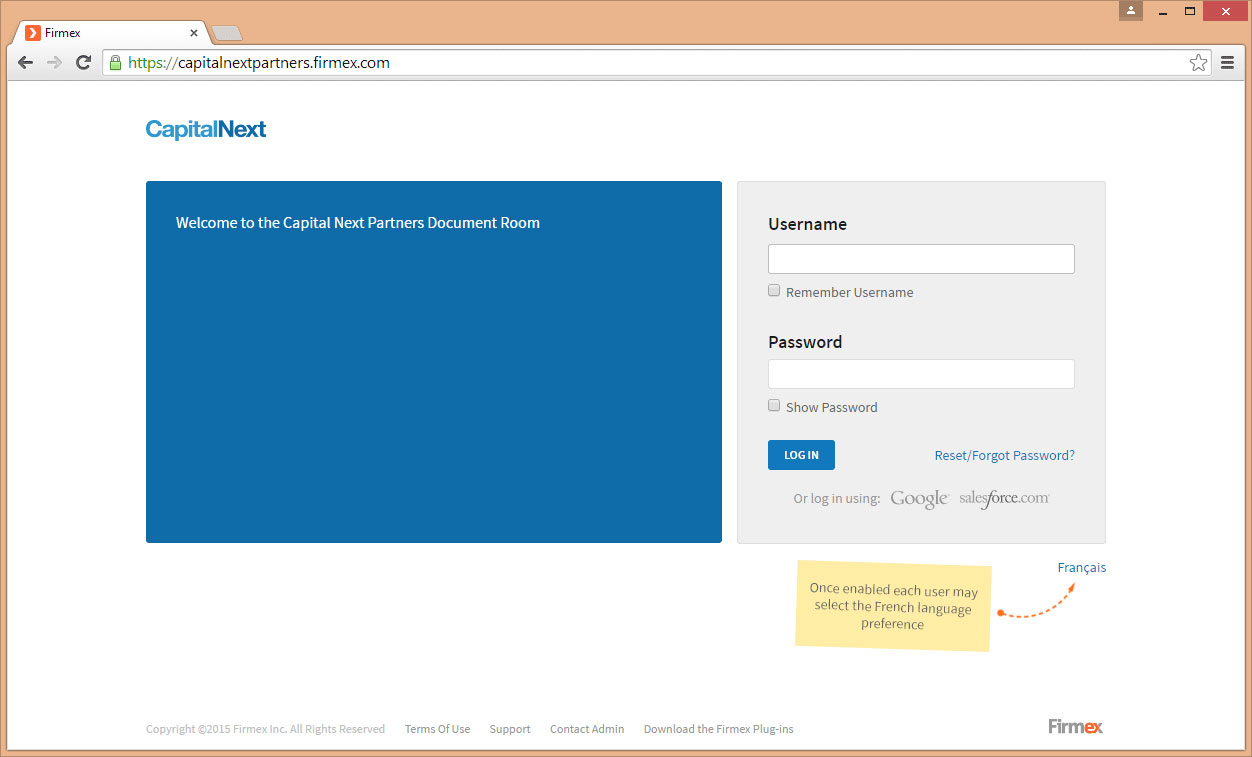Click the Firmex tab favicon
The image size is (1252, 757).
pos(33,33)
